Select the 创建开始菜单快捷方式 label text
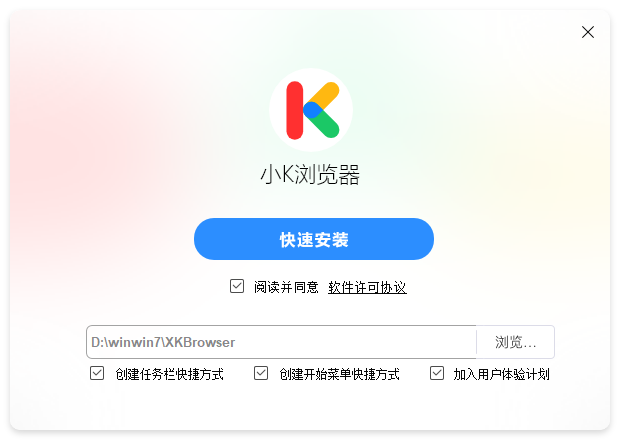This screenshot has height=440, width=620. (340, 374)
